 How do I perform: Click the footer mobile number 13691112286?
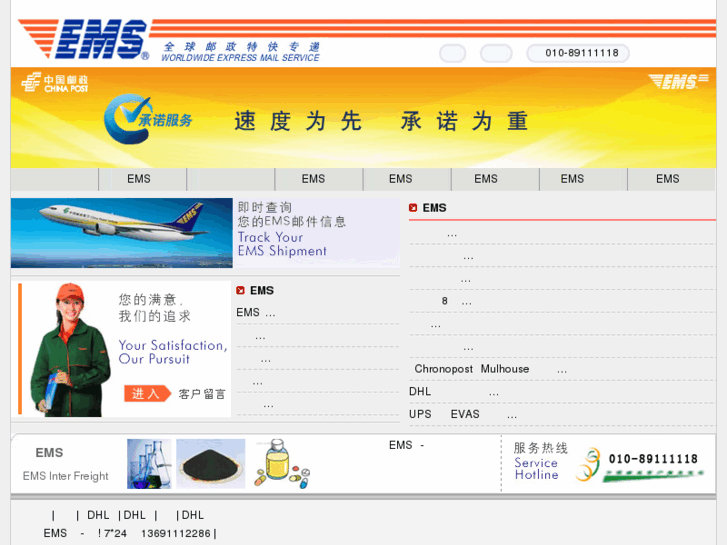(176, 533)
